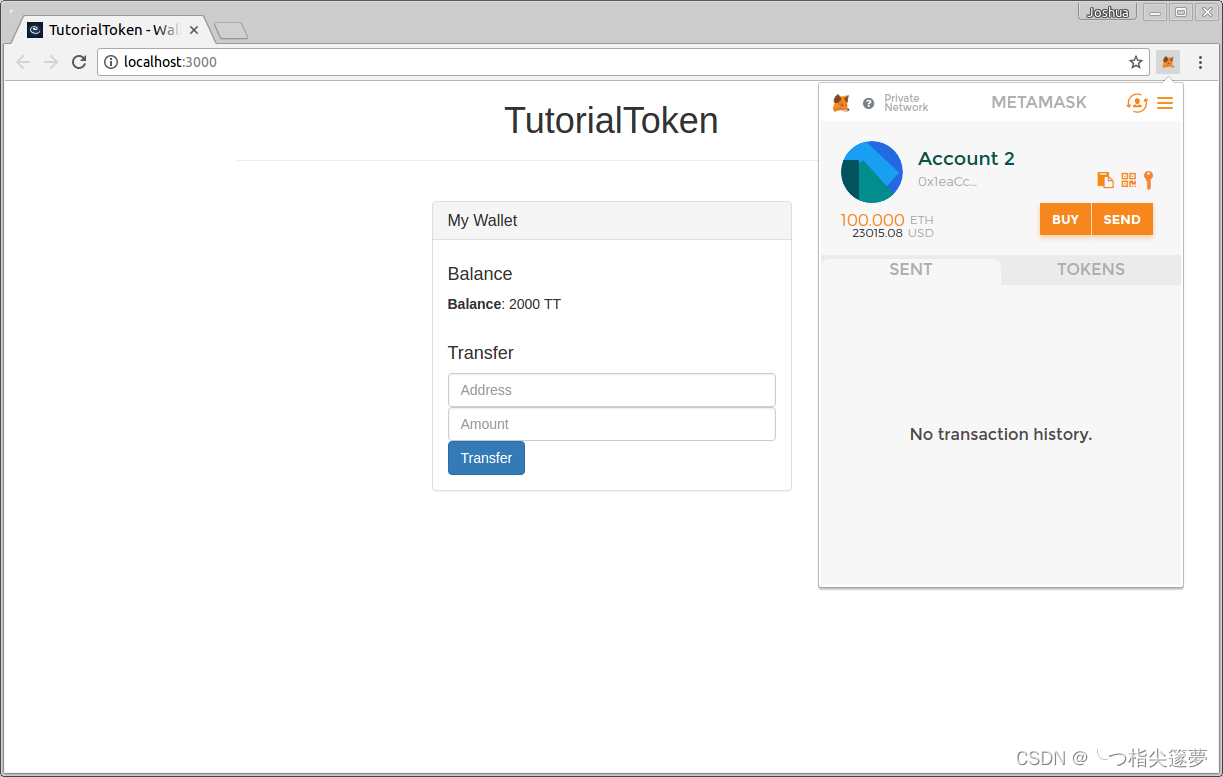Open a new browser tab
The height and width of the screenshot is (777, 1223).
pyautogui.click(x=231, y=31)
